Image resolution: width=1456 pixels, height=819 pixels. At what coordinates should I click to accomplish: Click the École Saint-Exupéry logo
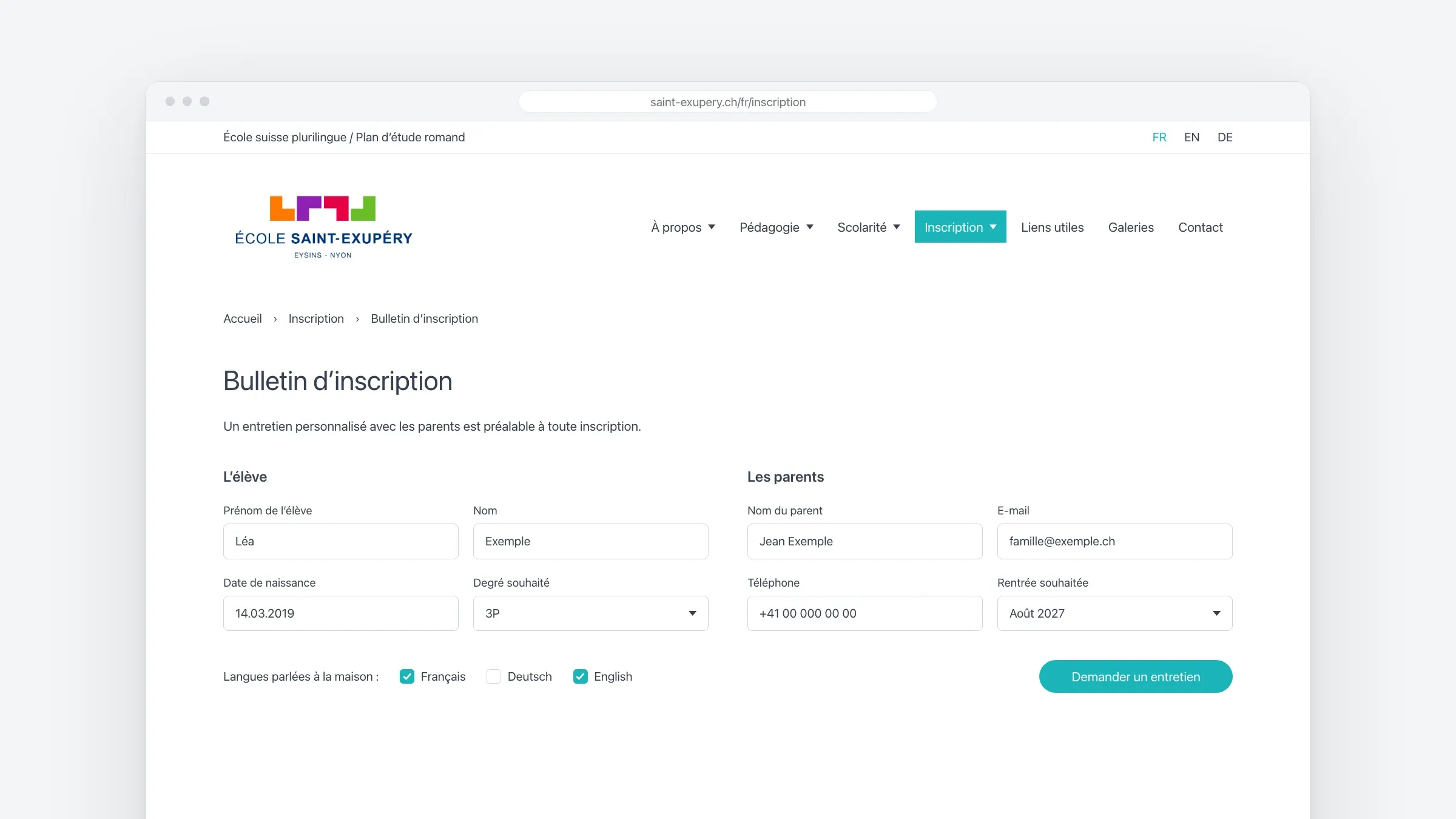point(323,227)
